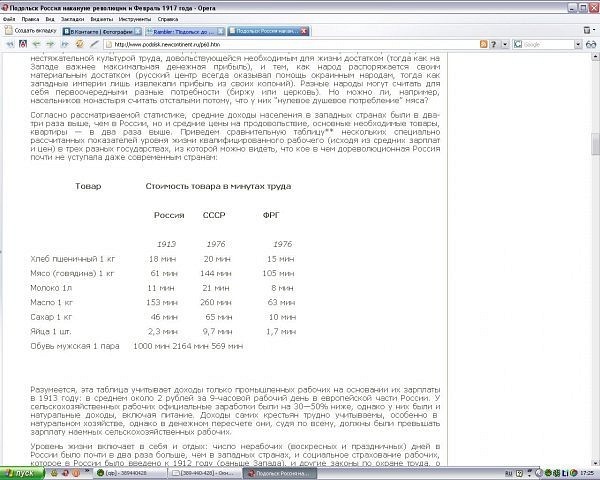Screen dimensions: 600x480
Task: Close the active Подольск Россия tab
Action: 304,31
